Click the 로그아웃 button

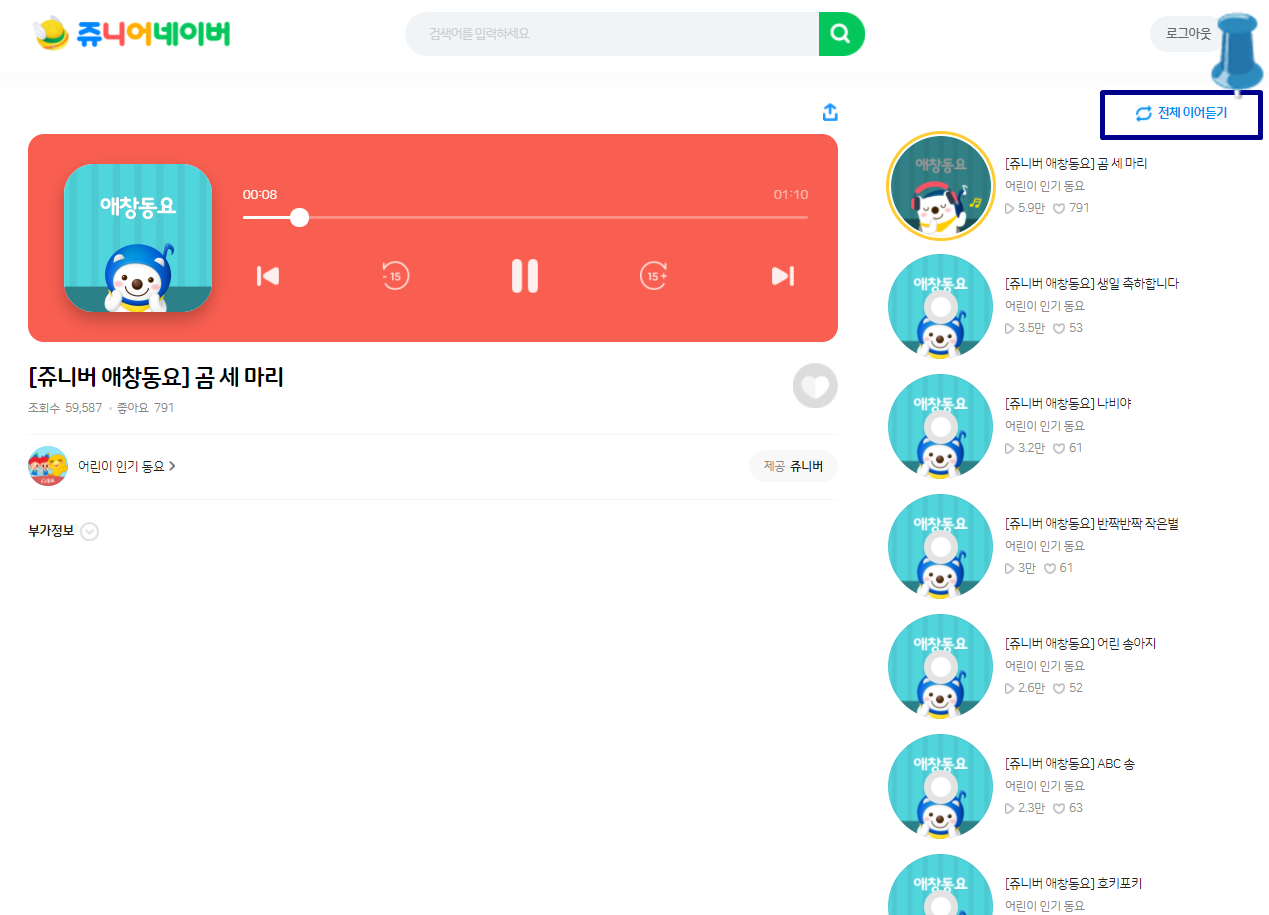tap(1188, 34)
